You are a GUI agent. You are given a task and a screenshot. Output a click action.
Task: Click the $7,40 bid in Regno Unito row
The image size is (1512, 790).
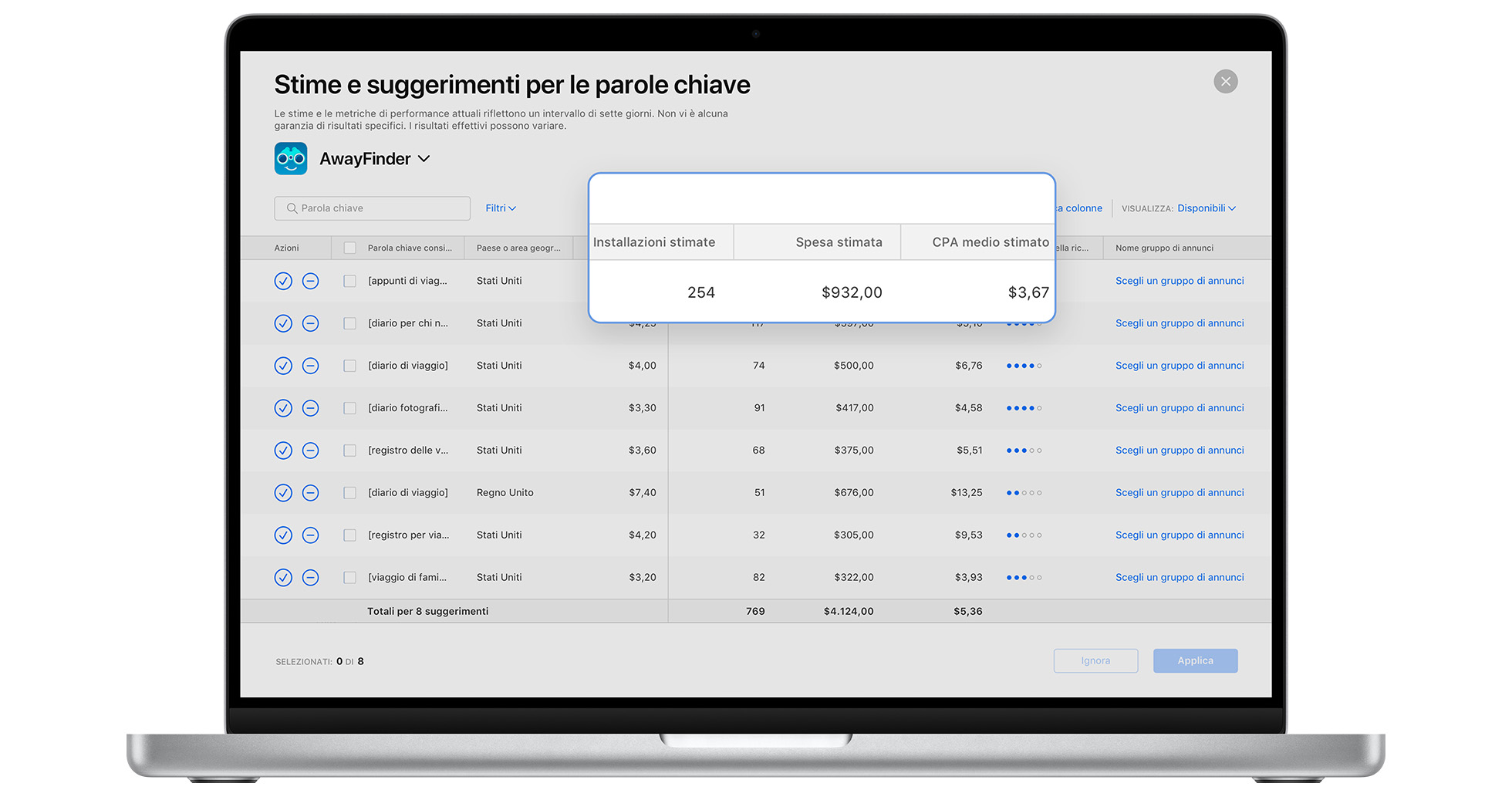[642, 493]
